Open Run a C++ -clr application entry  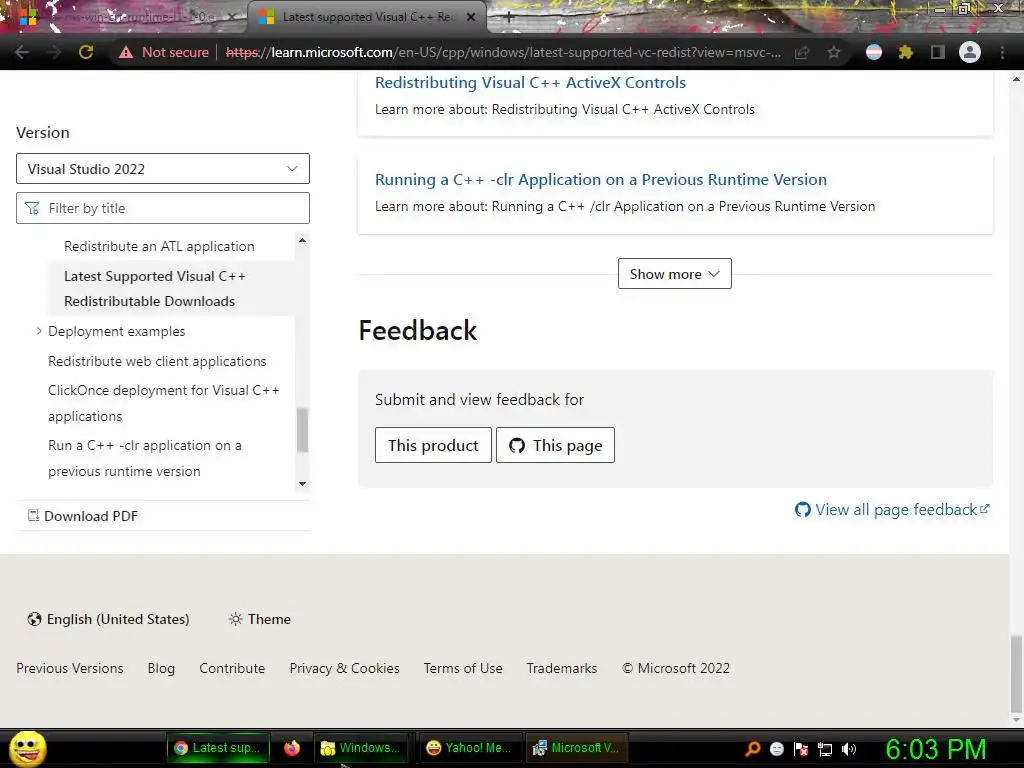[x=144, y=458]
